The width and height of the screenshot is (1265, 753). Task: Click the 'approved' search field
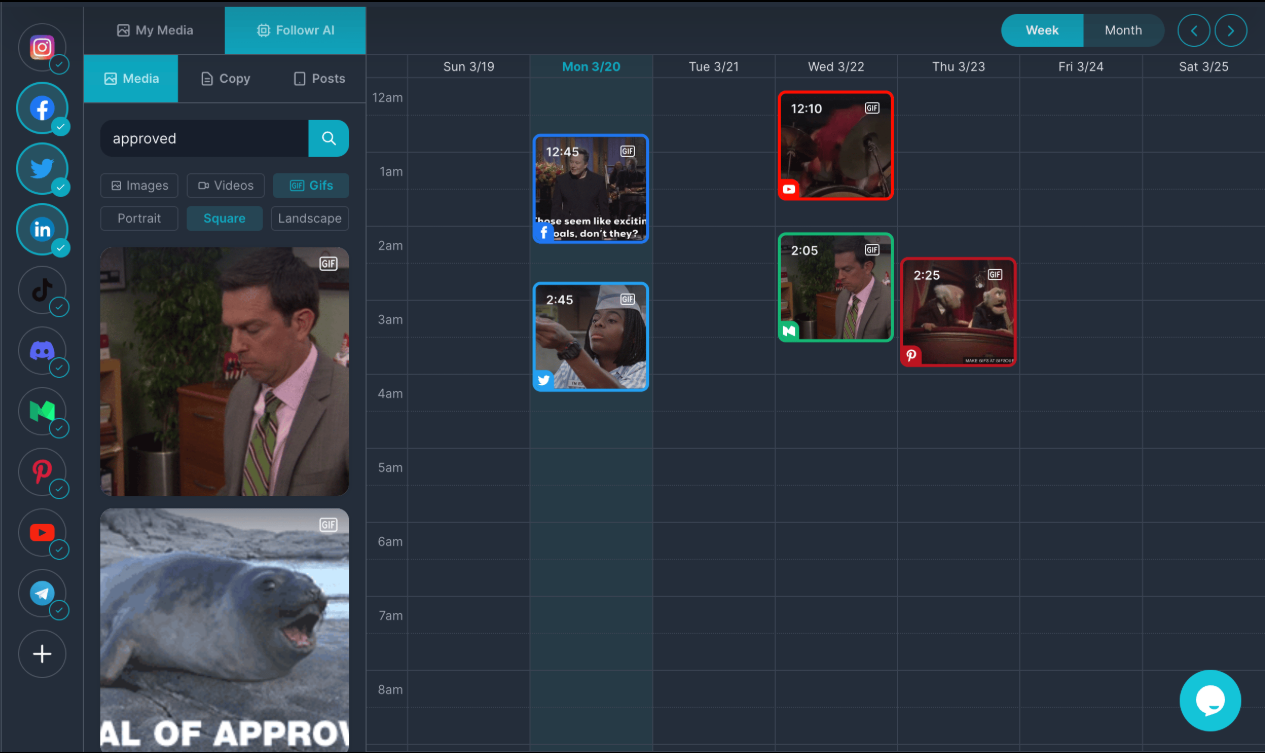204,138
